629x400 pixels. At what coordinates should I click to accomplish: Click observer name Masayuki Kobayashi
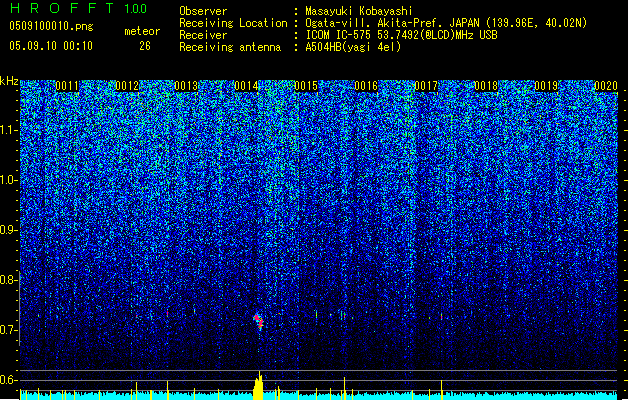(359, 11)
